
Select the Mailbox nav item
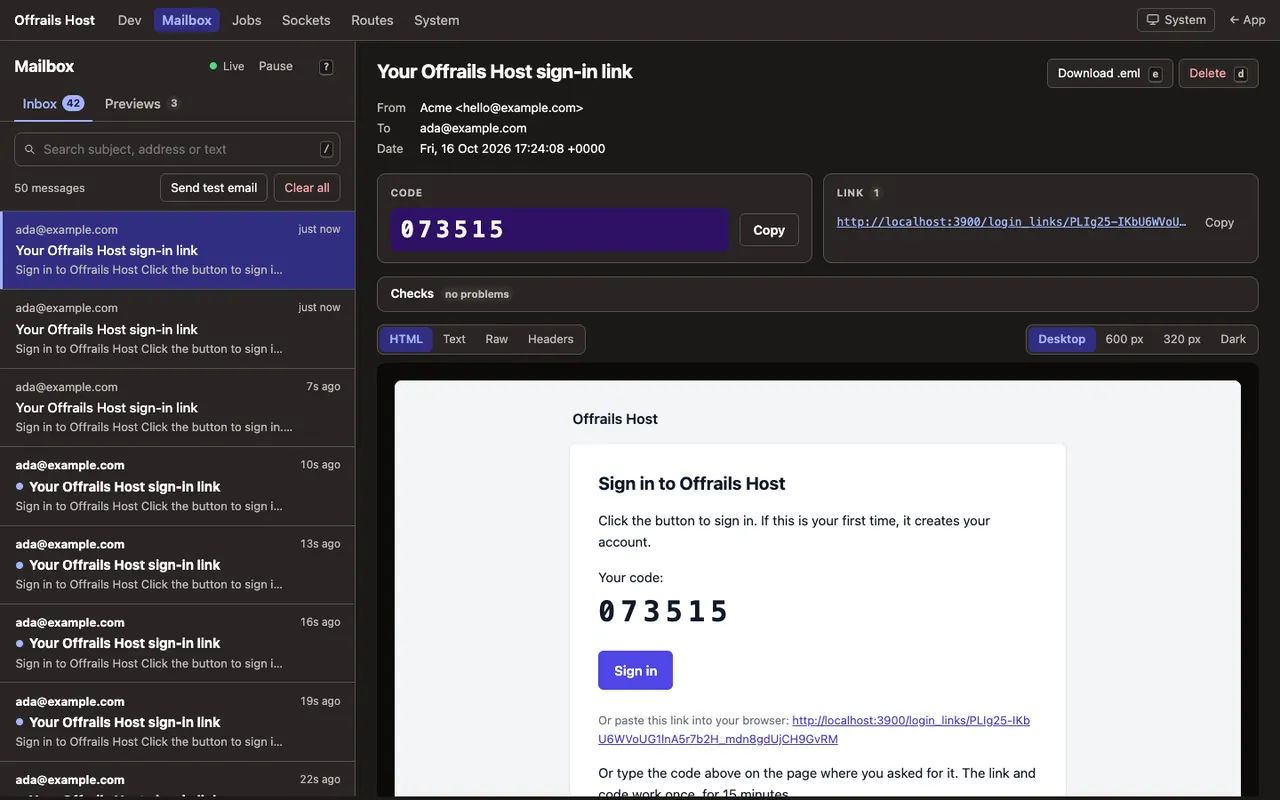pos(187,20)
